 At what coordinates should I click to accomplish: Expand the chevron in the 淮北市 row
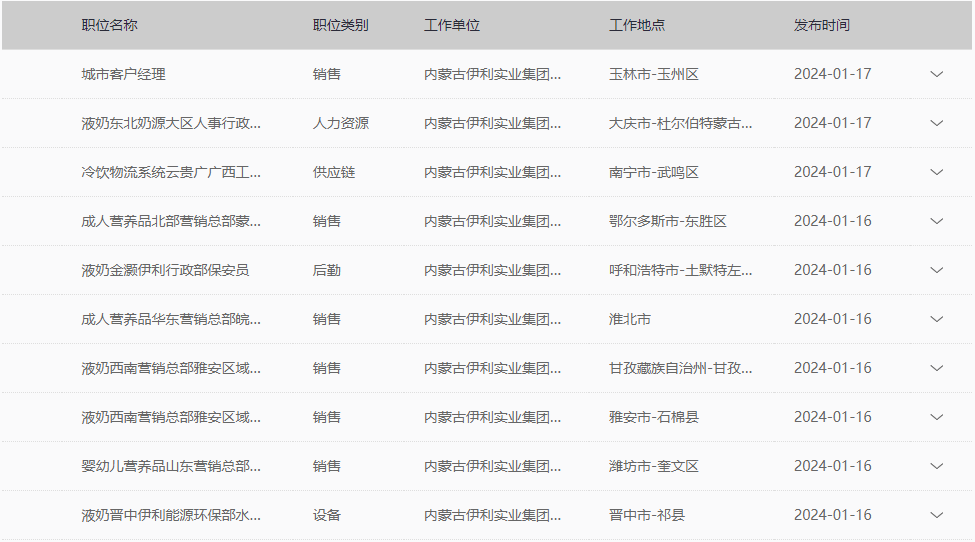(936, 319)
